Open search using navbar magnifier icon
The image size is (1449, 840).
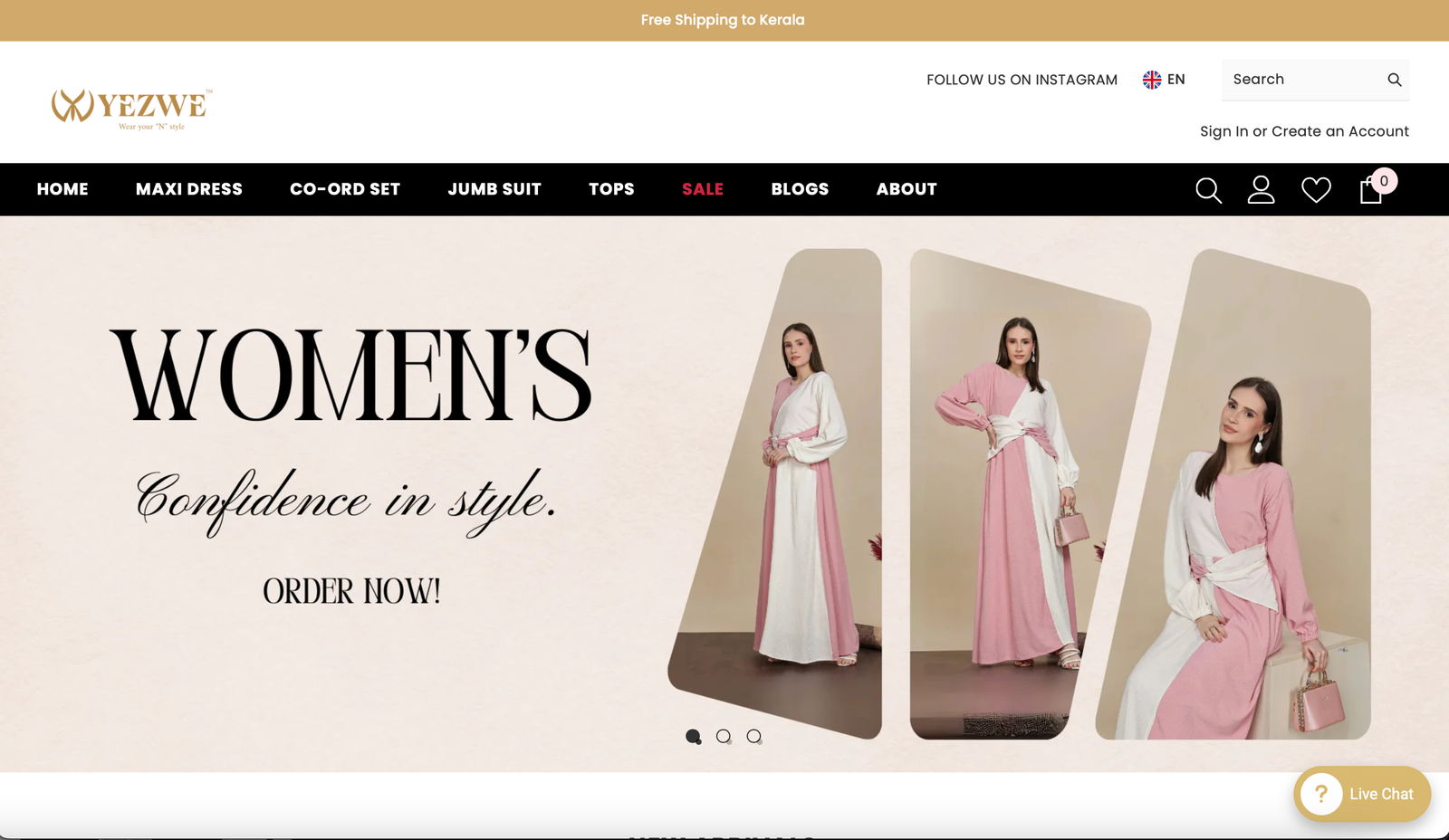point(1208,190)
